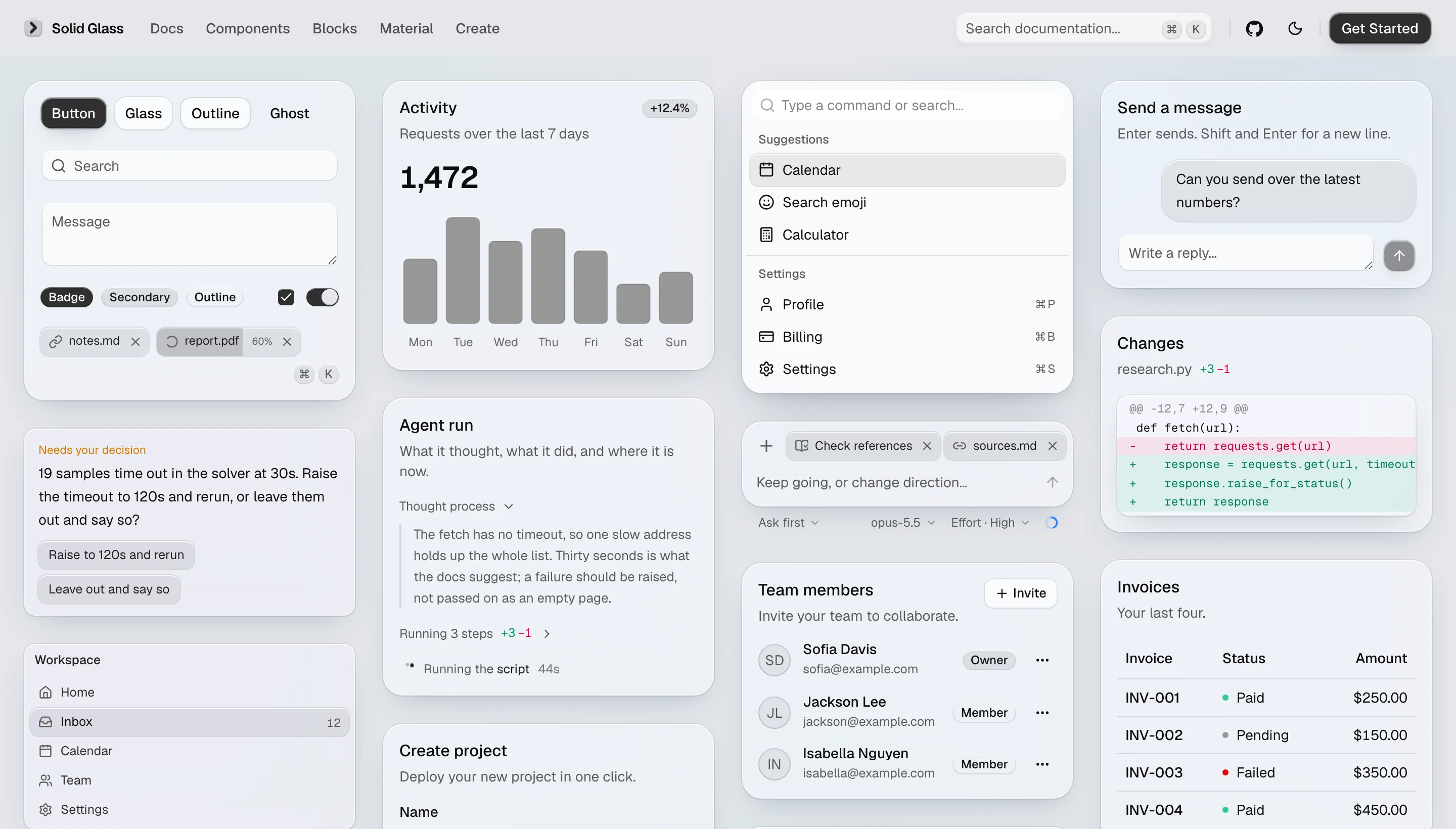Submit the prompt with the up arrow
Image resolution: width=1456 pixels, height=829 pixels.
[1052, 482]
